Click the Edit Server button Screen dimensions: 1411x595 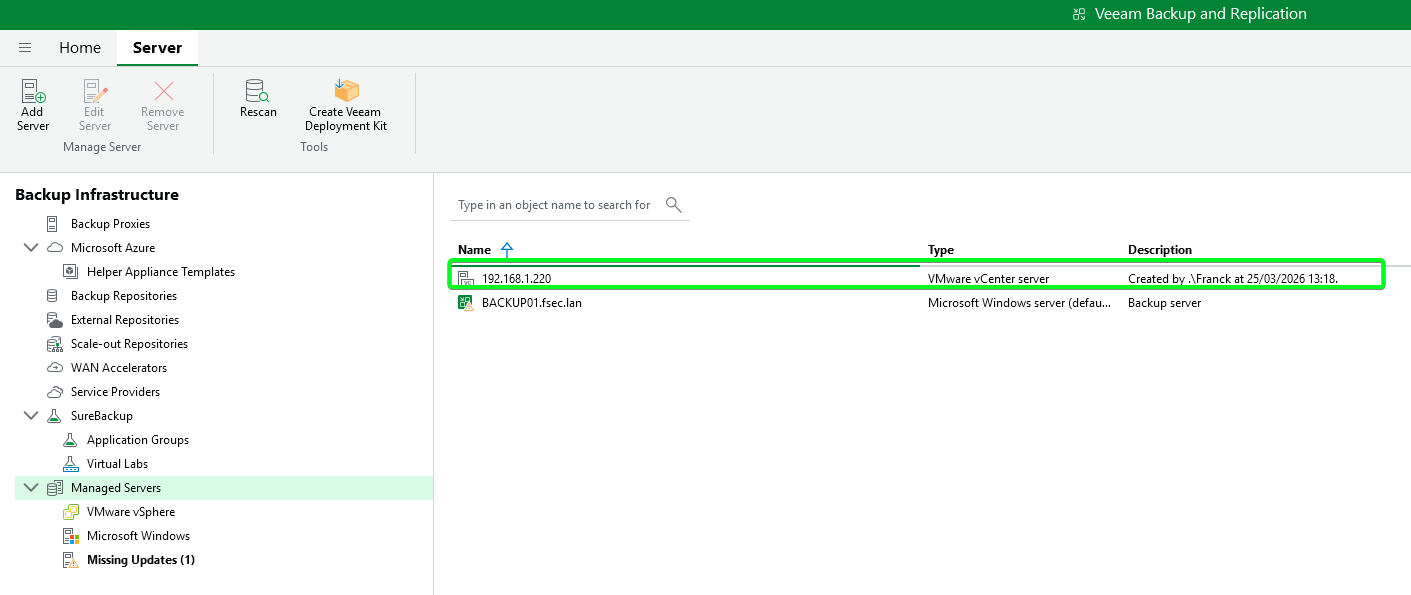tap(95, 106)
